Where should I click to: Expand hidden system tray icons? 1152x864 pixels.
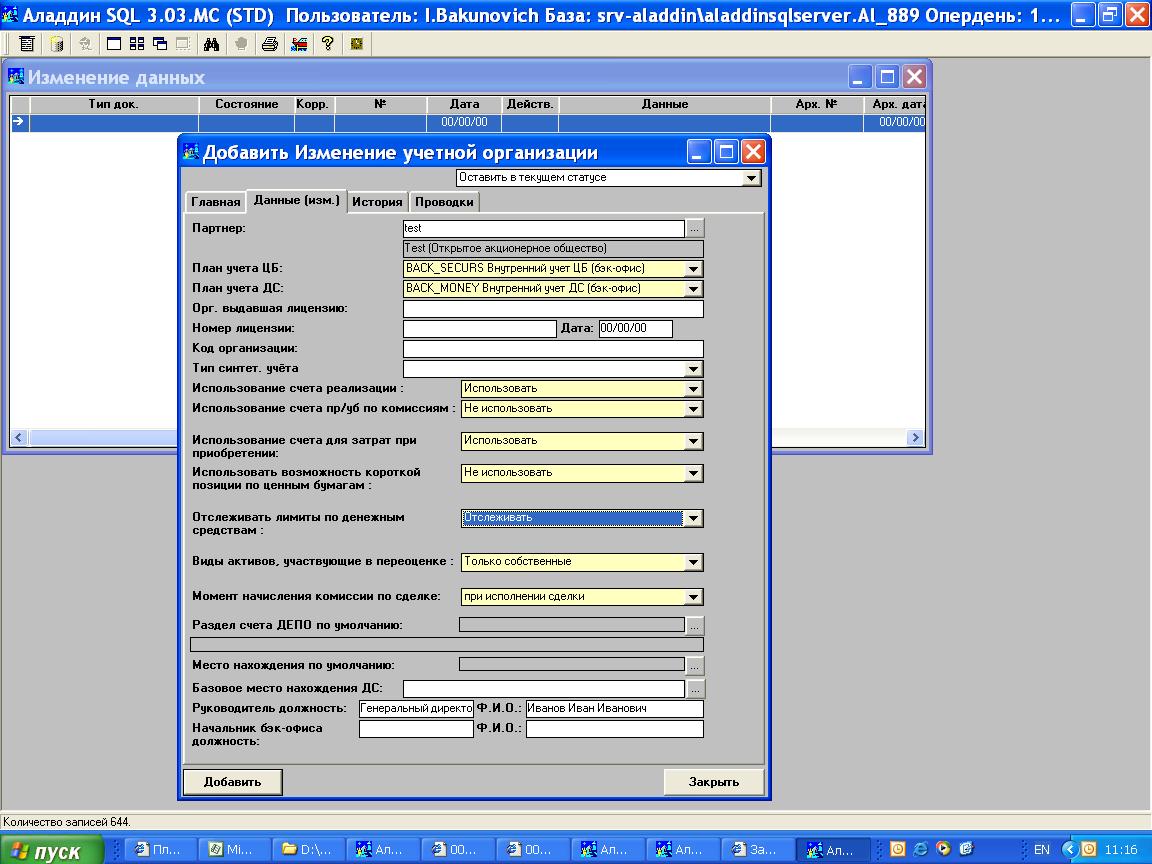point(1070,849)
